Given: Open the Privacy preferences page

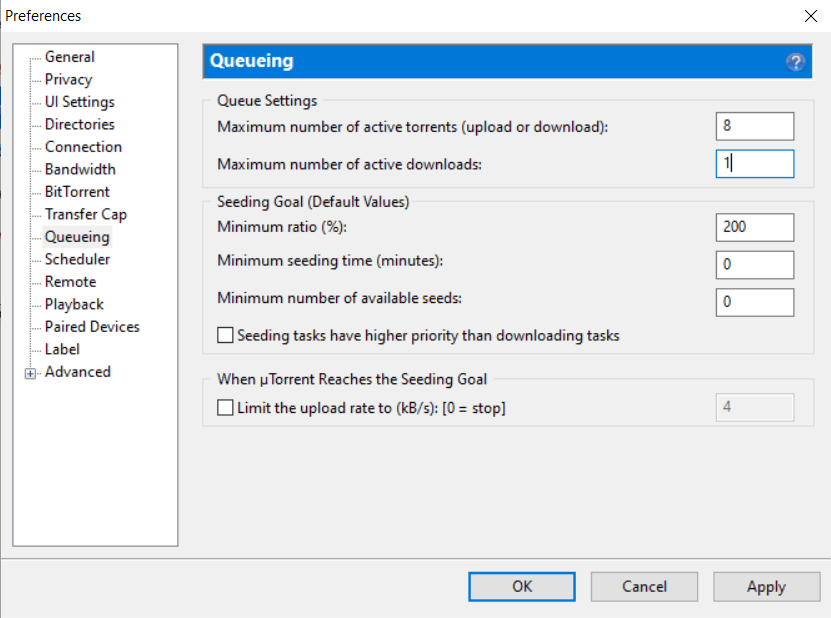Looking at the screenshot, I should 68,80.
